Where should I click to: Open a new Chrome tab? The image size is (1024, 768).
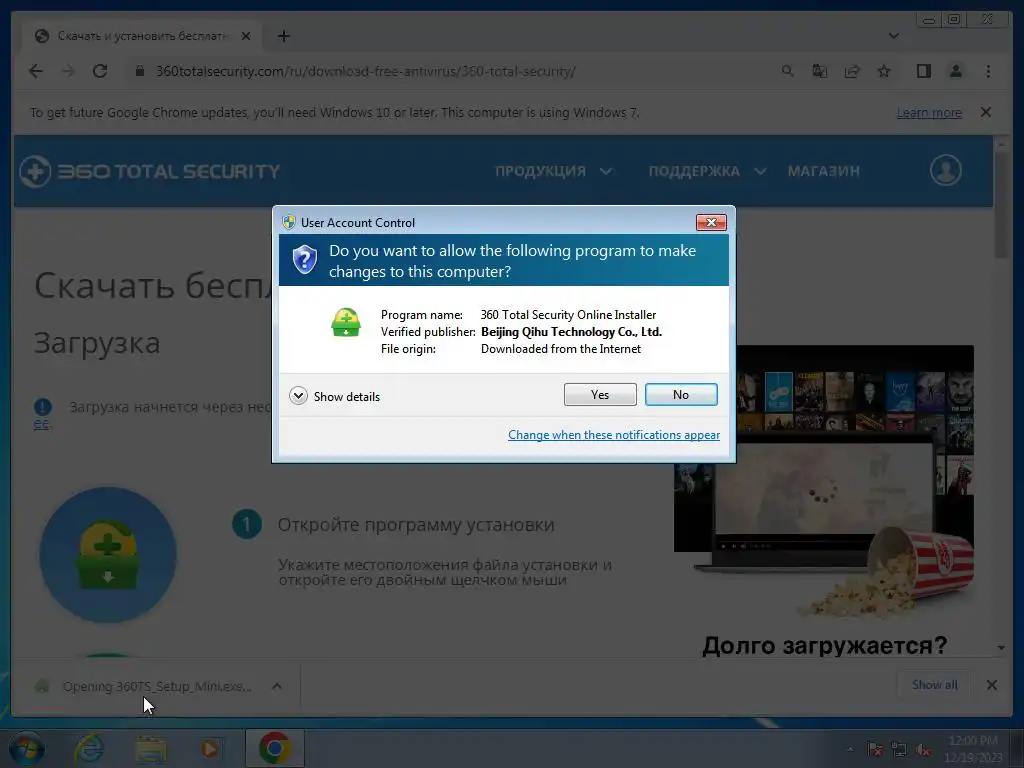tap(283, 36)
